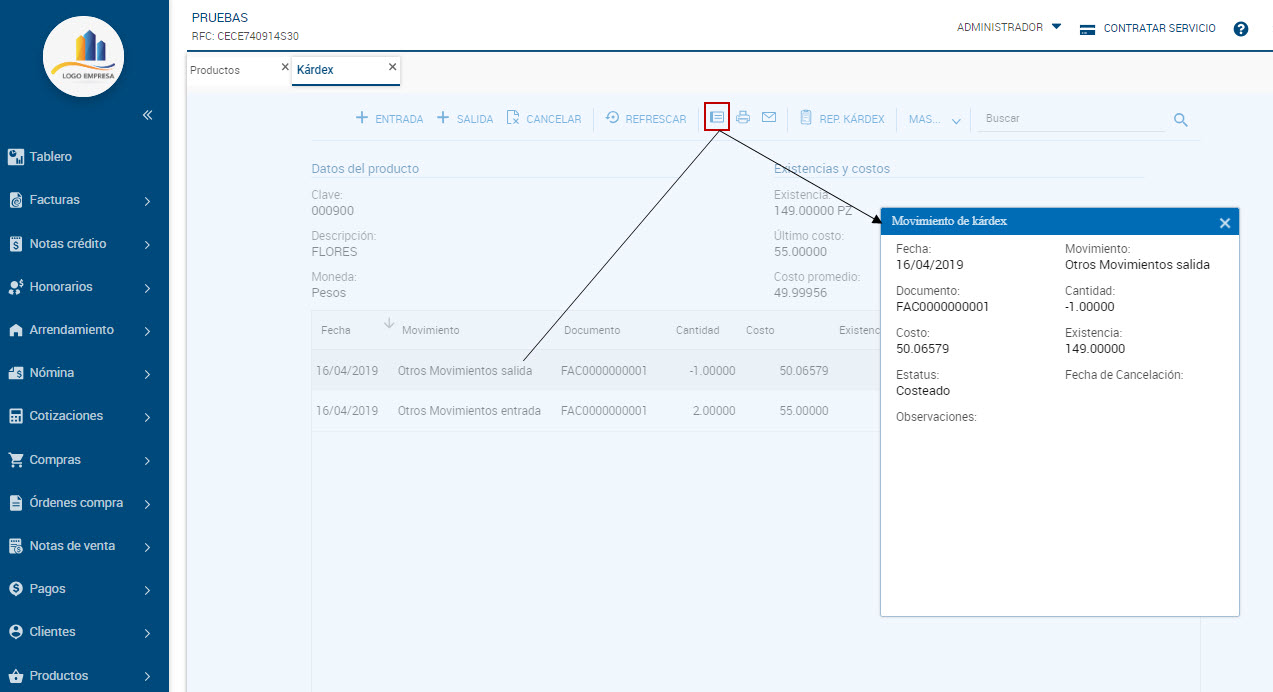Click the envelope email icon
Image resolution: width=1273 pixels, height=692 pixels.
click(769, 118)
